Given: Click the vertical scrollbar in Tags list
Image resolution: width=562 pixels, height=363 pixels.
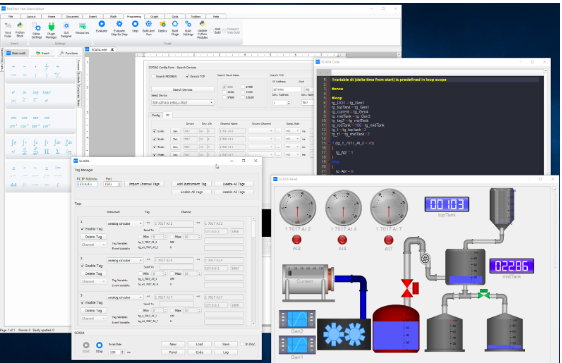Looking at the screenshot, I should point(253,271).
